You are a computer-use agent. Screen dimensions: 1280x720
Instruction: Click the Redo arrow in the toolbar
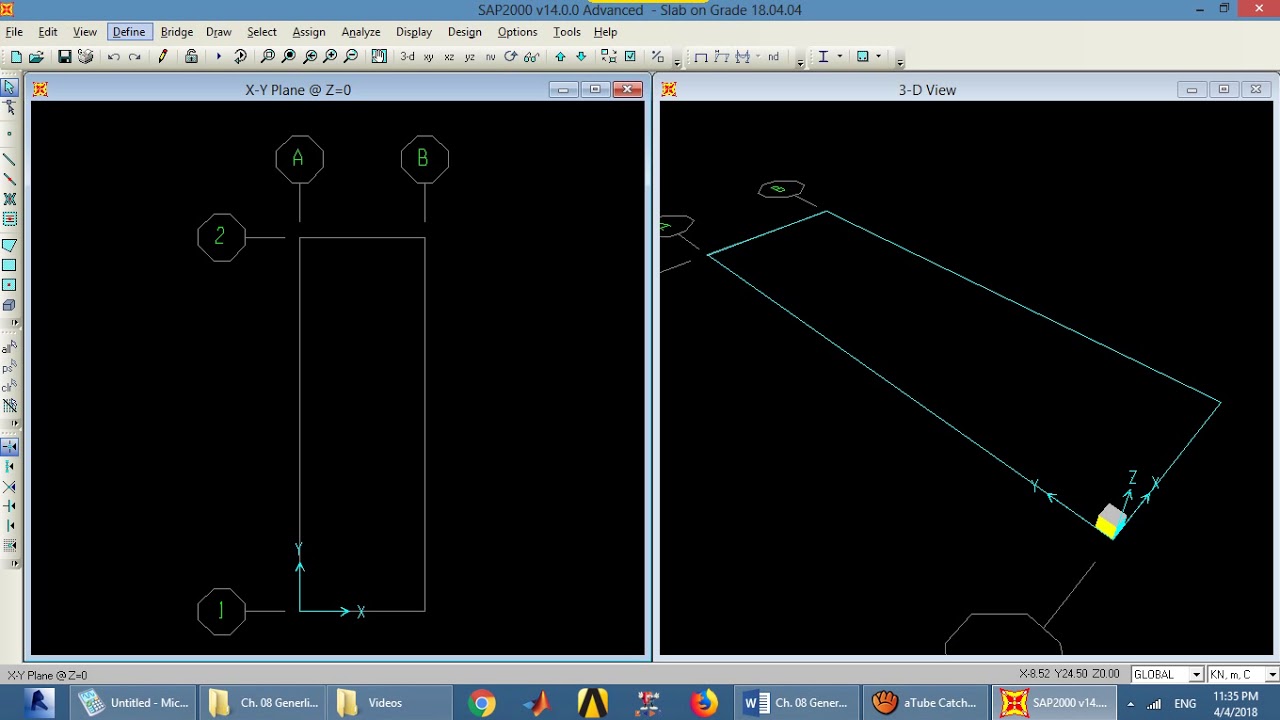135,57
